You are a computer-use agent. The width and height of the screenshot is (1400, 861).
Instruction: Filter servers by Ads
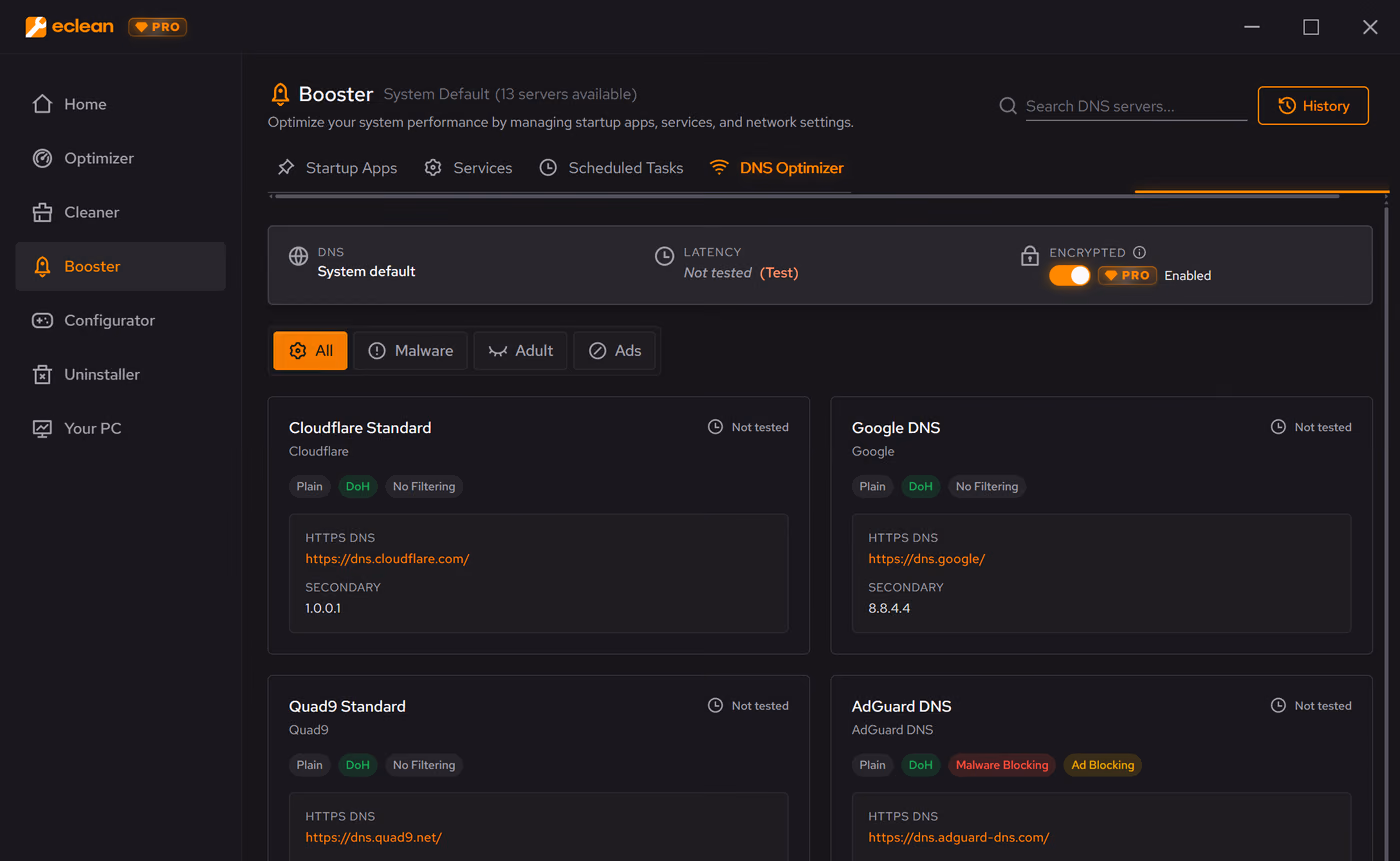click(x=614, y=351)
